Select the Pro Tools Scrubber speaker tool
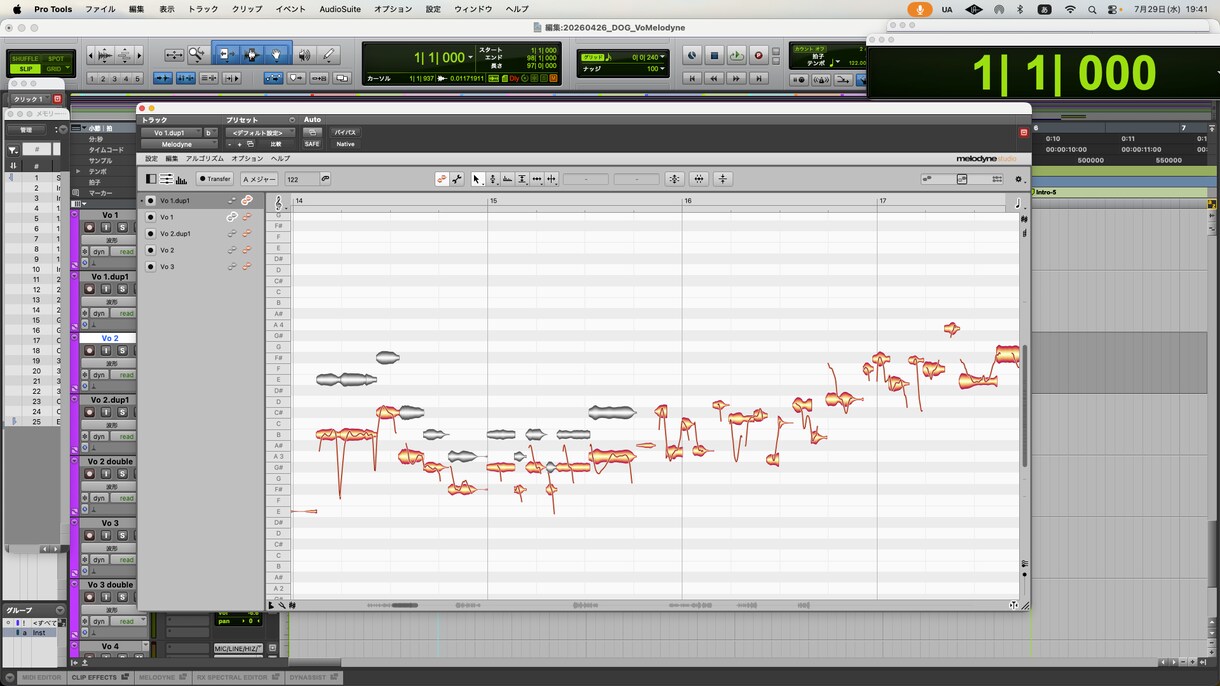 tap(304, 55)
